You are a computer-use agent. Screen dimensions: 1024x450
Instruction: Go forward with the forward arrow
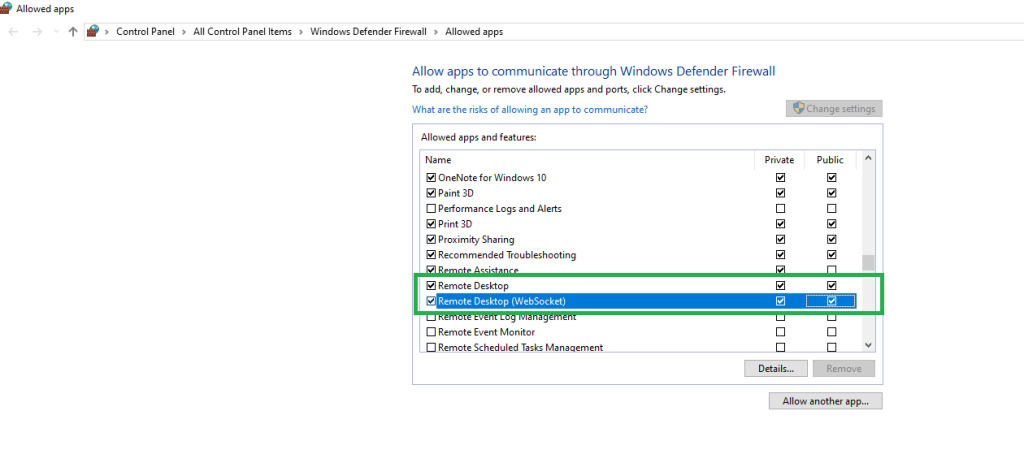point(37,31)
